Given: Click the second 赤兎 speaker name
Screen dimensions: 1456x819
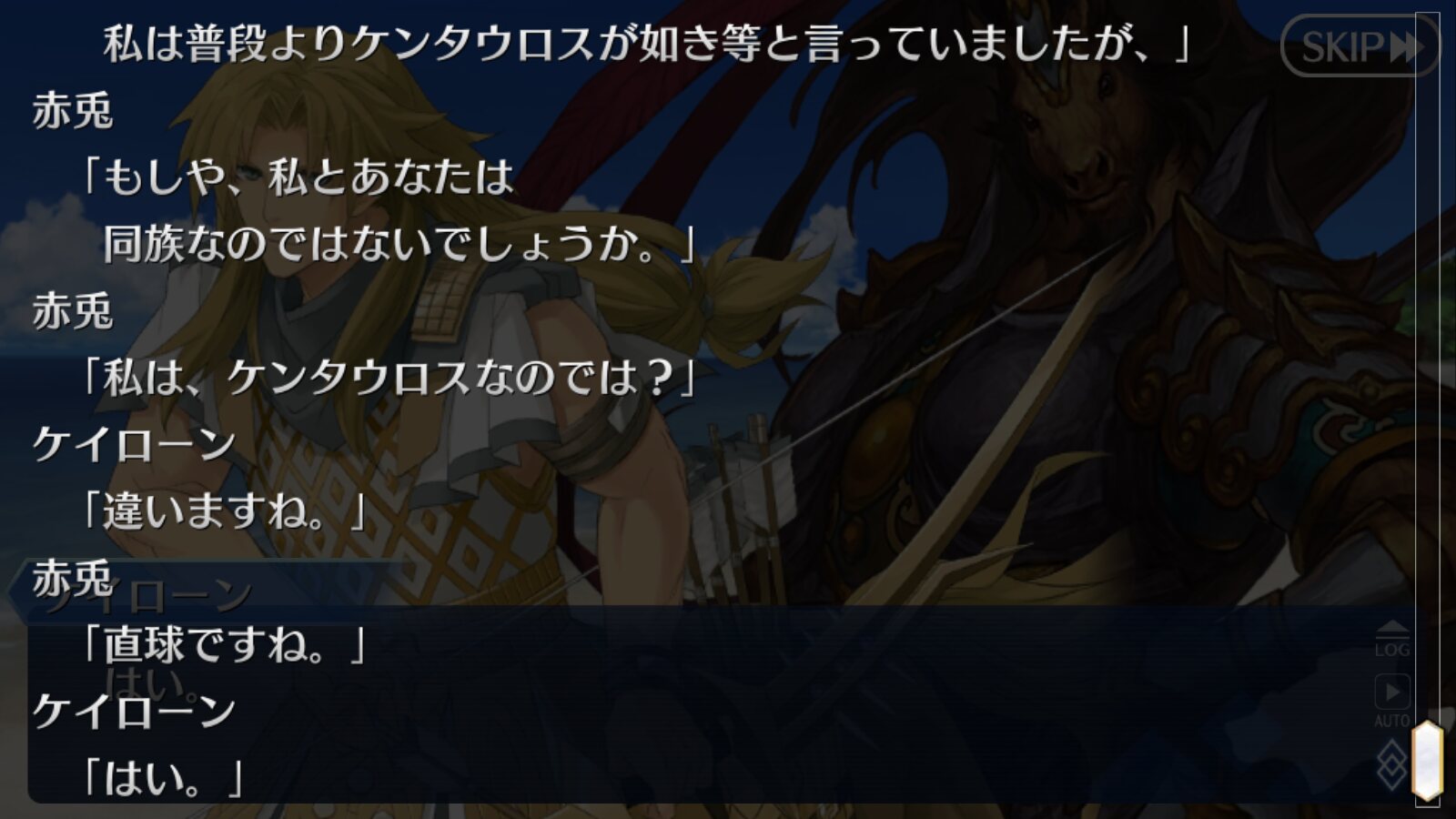Looking at the screenshot, I should (73, 310).
